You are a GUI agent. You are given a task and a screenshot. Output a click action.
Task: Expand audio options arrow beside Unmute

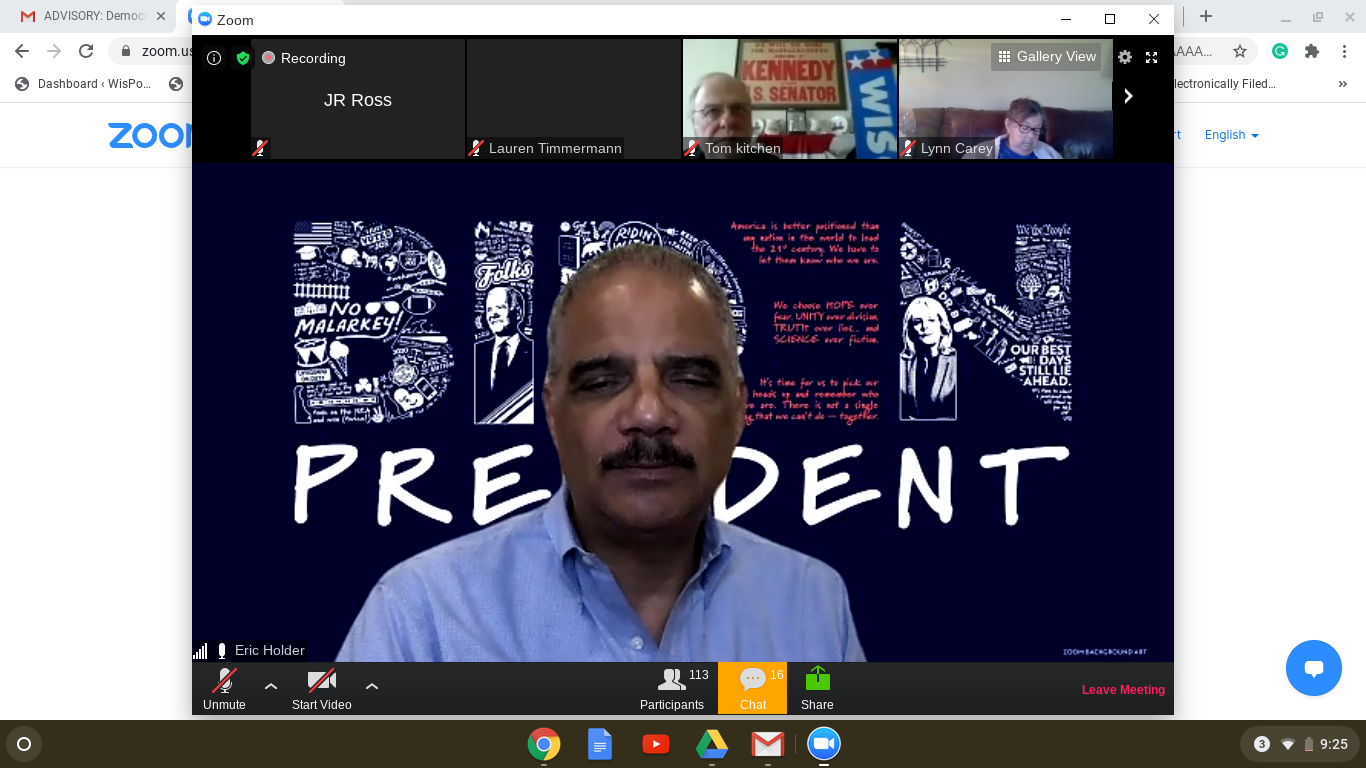coord(271,686)
